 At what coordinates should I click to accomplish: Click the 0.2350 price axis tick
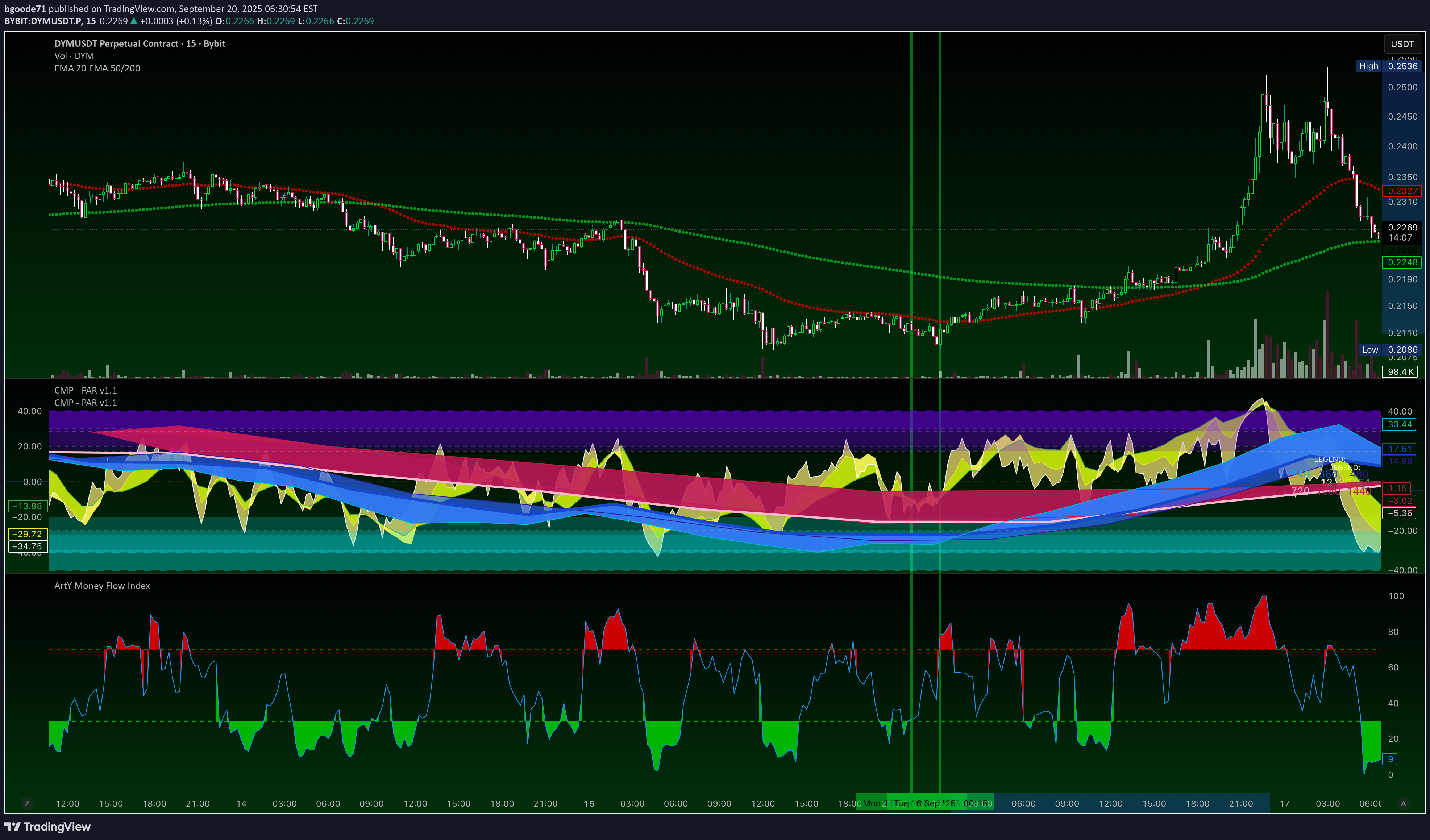(x=1402, y=177)
